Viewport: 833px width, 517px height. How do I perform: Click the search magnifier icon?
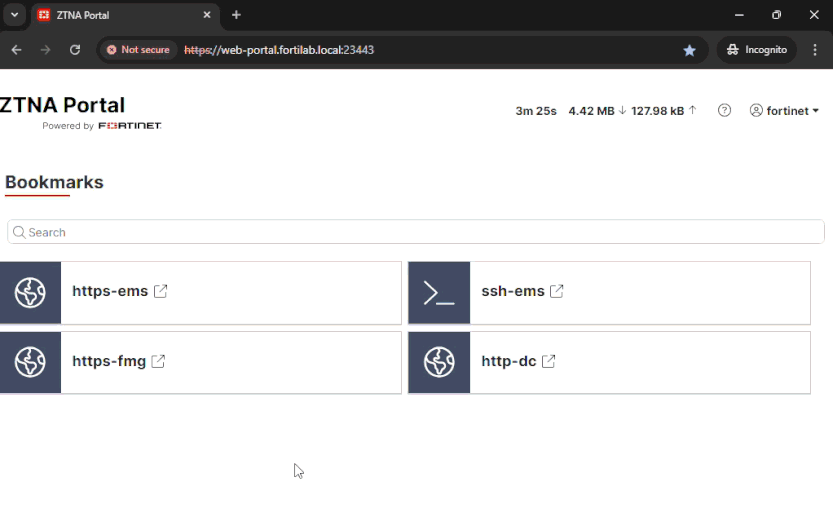coord(19,232)
